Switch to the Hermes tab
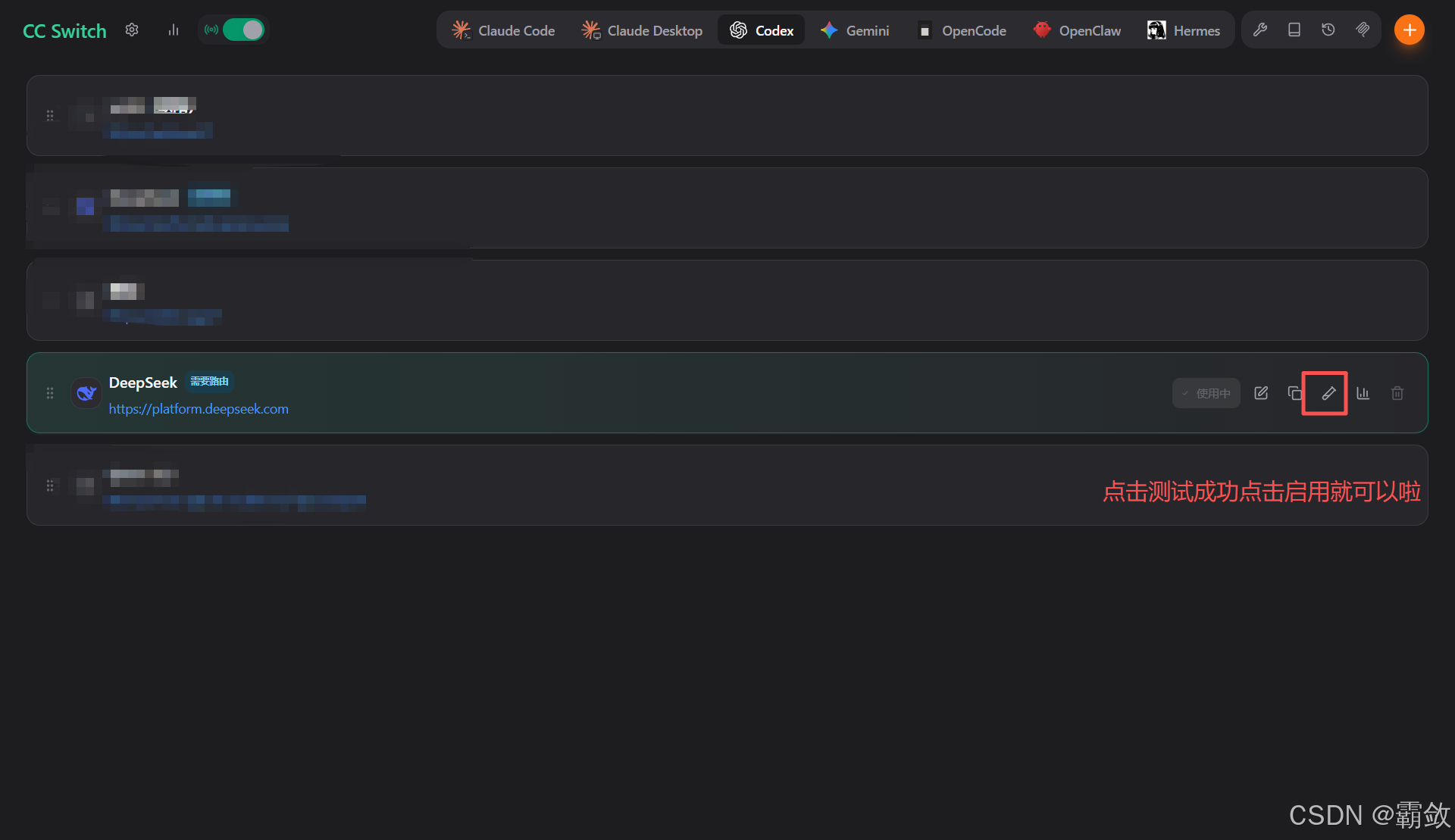The height and width of the screenshot is (840, 1455). (1184, 30)
